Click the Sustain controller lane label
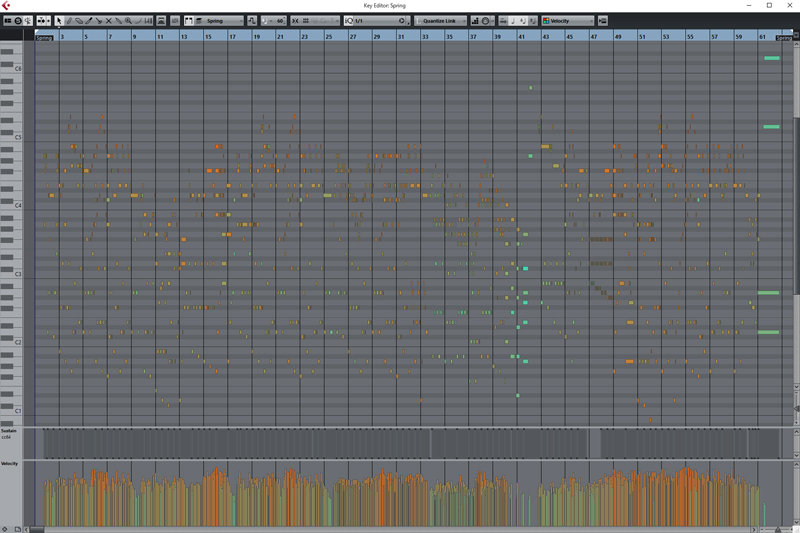This screenshot has height=533, width=800. (9, 431)
